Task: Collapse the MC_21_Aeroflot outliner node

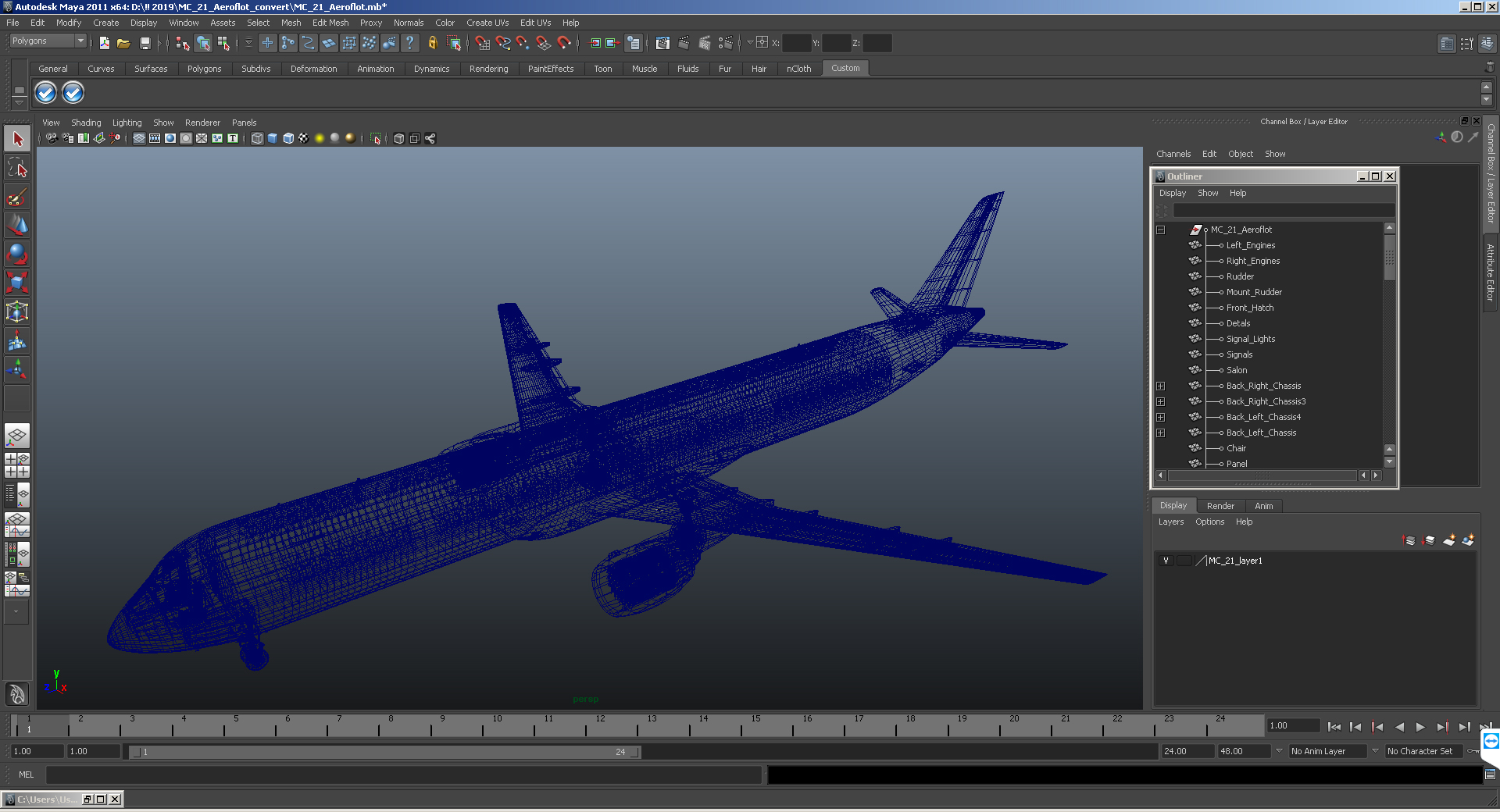Action: 1161,230
